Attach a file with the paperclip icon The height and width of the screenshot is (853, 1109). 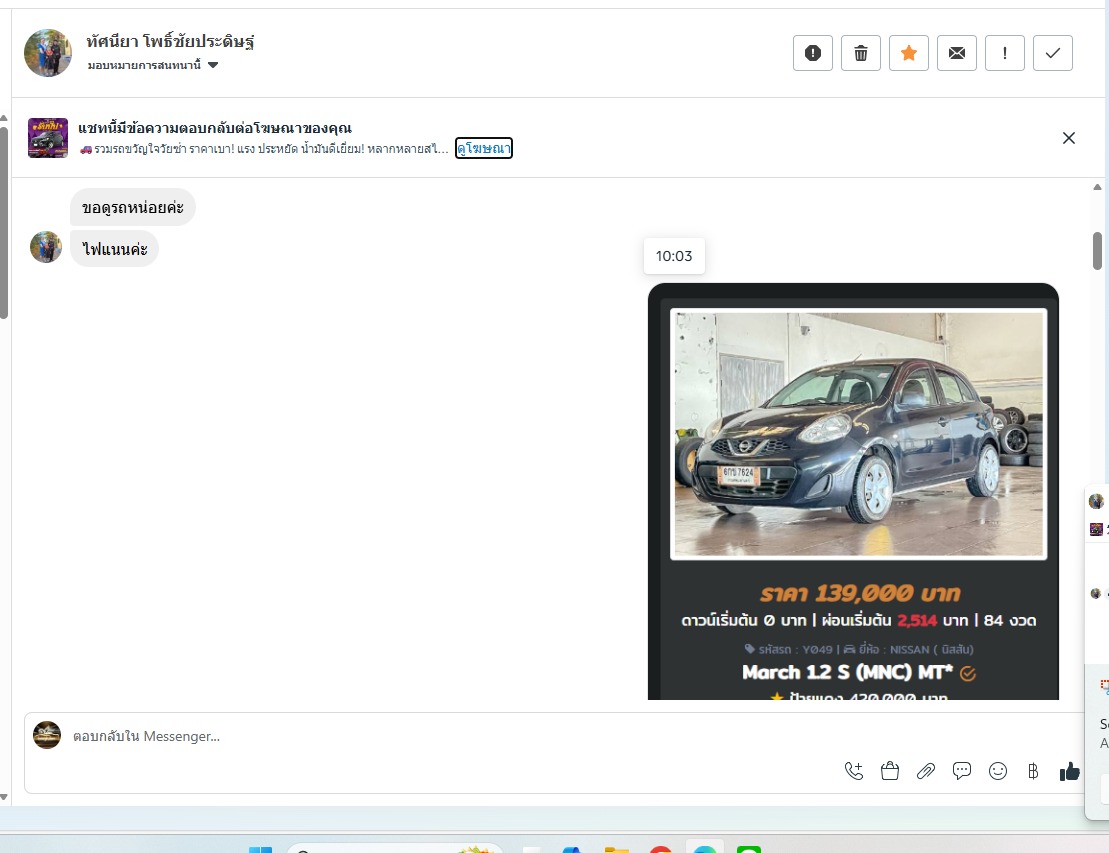[x=926, y=771]
